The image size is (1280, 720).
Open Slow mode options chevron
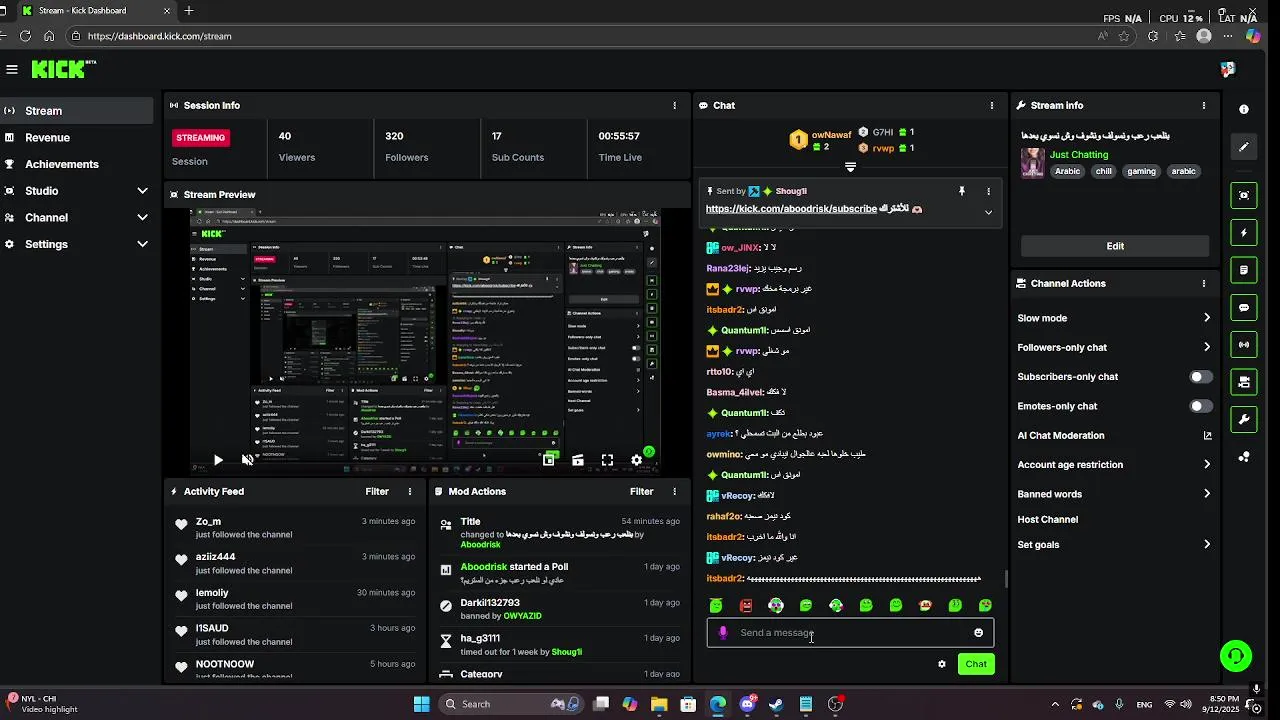[1207, 318]
